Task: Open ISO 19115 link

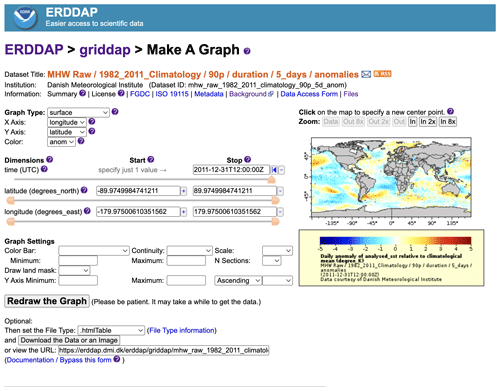Action: click(172, 94)
